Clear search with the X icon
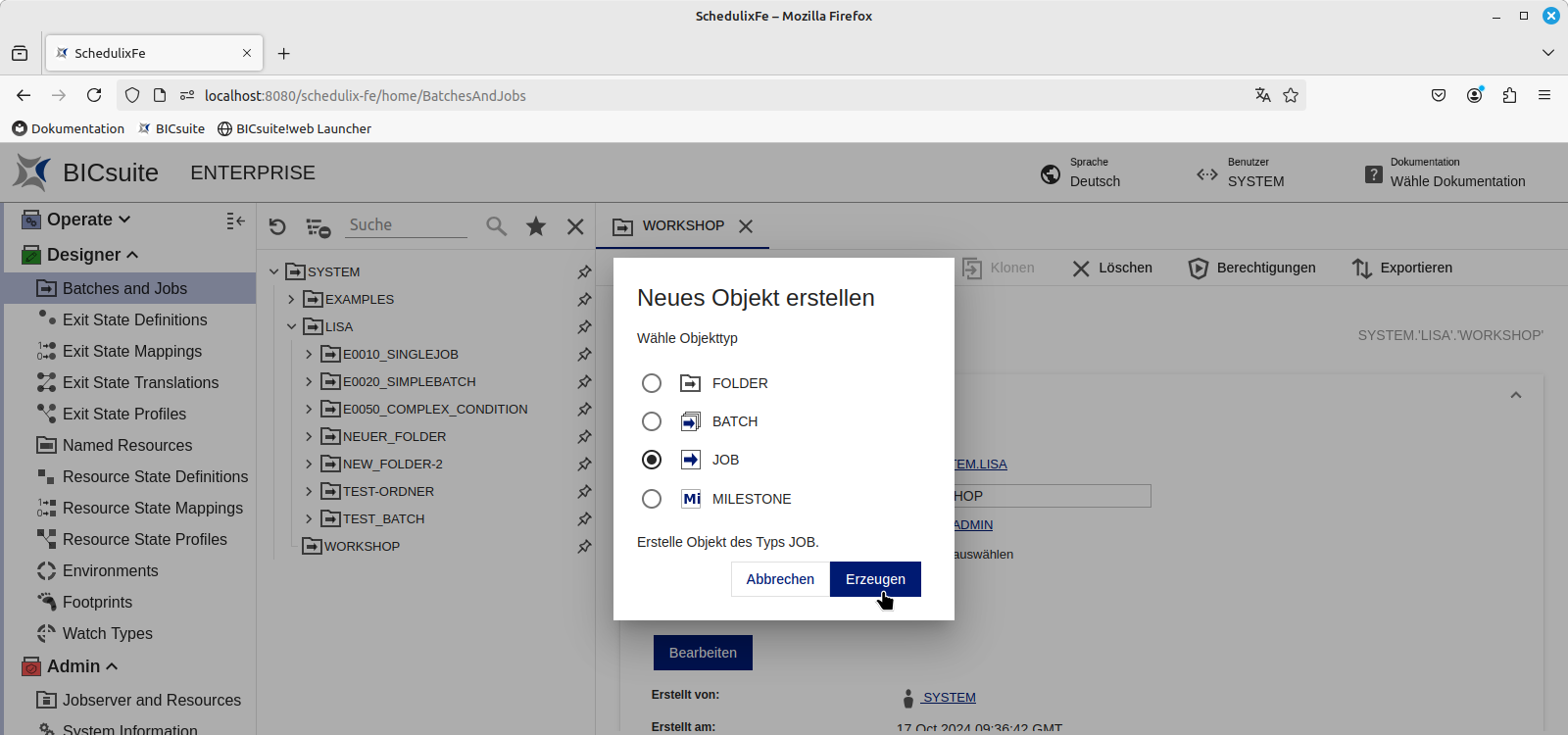This screenshot has height=735, width=1568. click(575, 226)
